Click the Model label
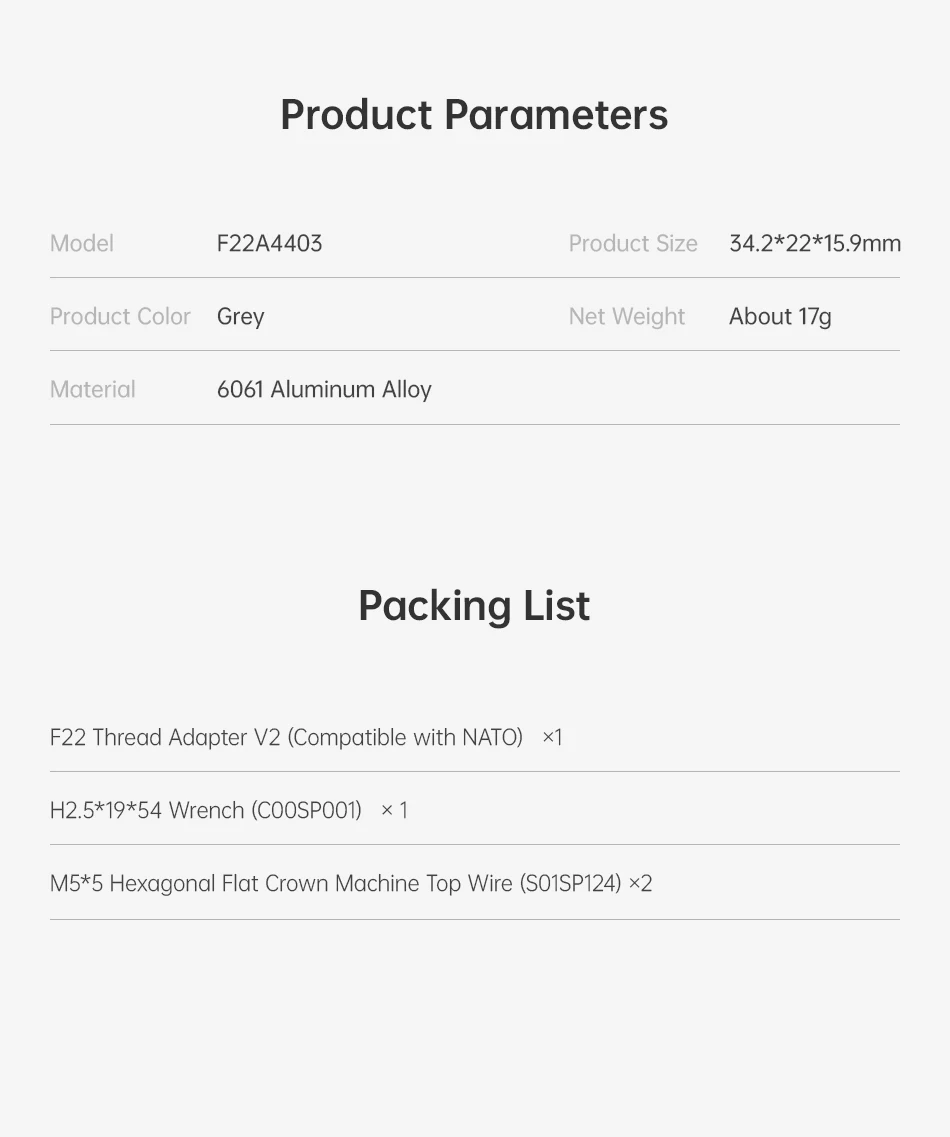This screenshot has width=950, height=1137. (x=82, y=243)
